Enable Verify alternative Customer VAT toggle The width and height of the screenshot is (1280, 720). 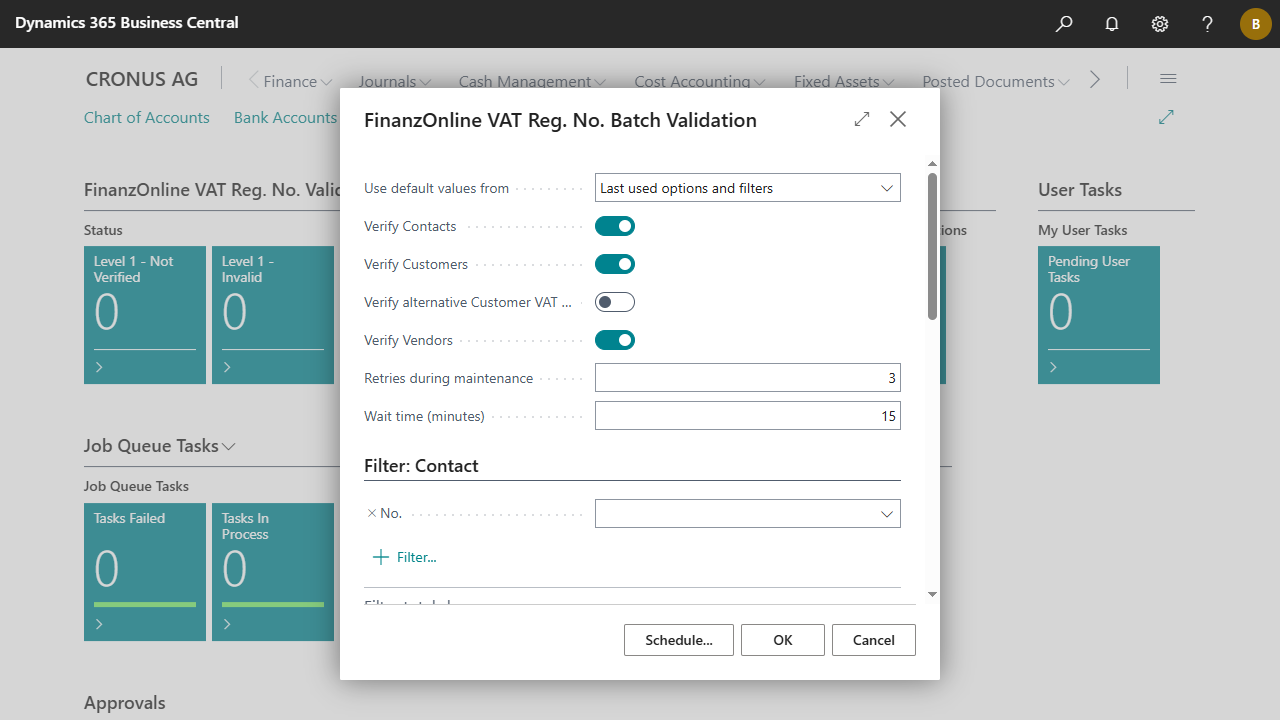click(615, 302)
